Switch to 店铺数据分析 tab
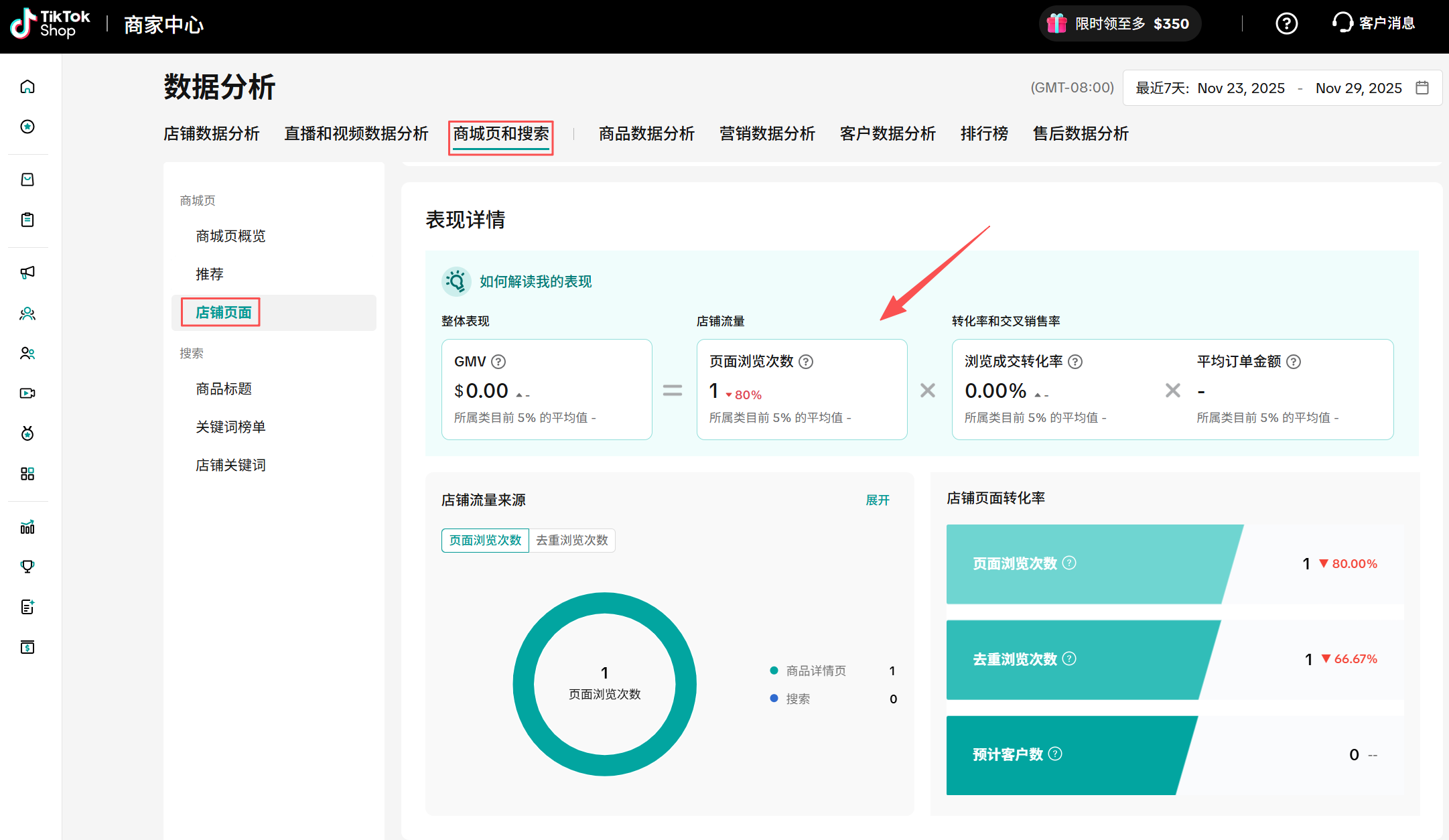This screenshot has width=1449, height=840. click(212, 134)
